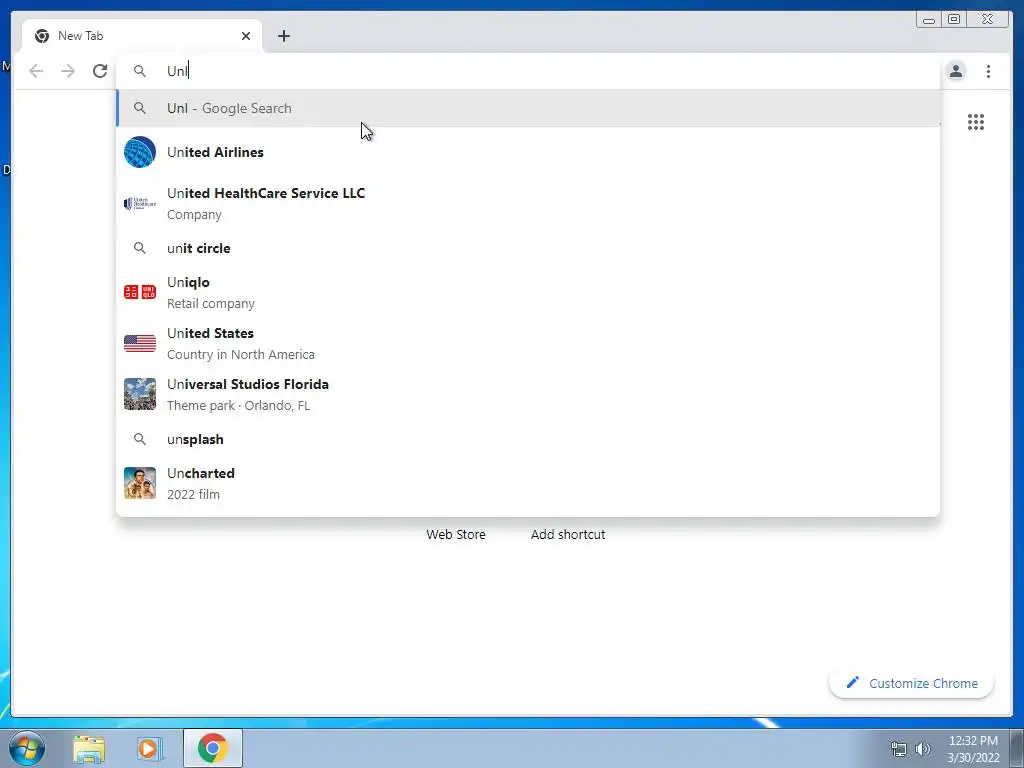Select the Uniqlo retail company suggestion
The image size is (1024, 768).
coord(528,292)
